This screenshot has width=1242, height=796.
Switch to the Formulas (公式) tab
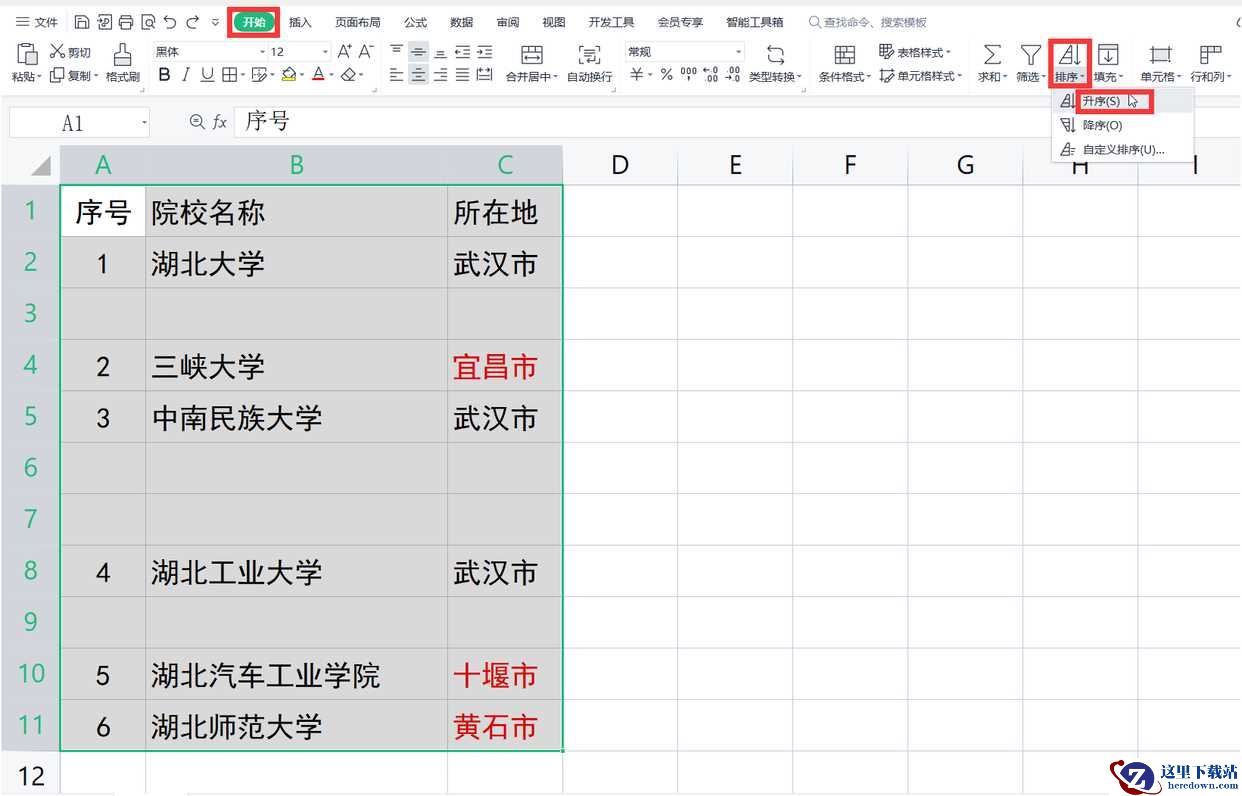click(415, 22)
